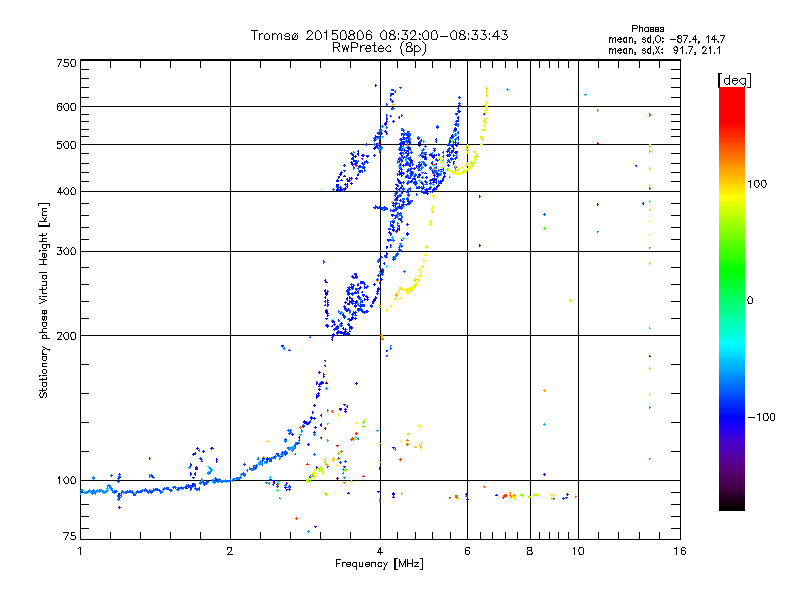Click x-axis tick label '10'
This screenshot has height=600, width=800.
pos(578,551)
